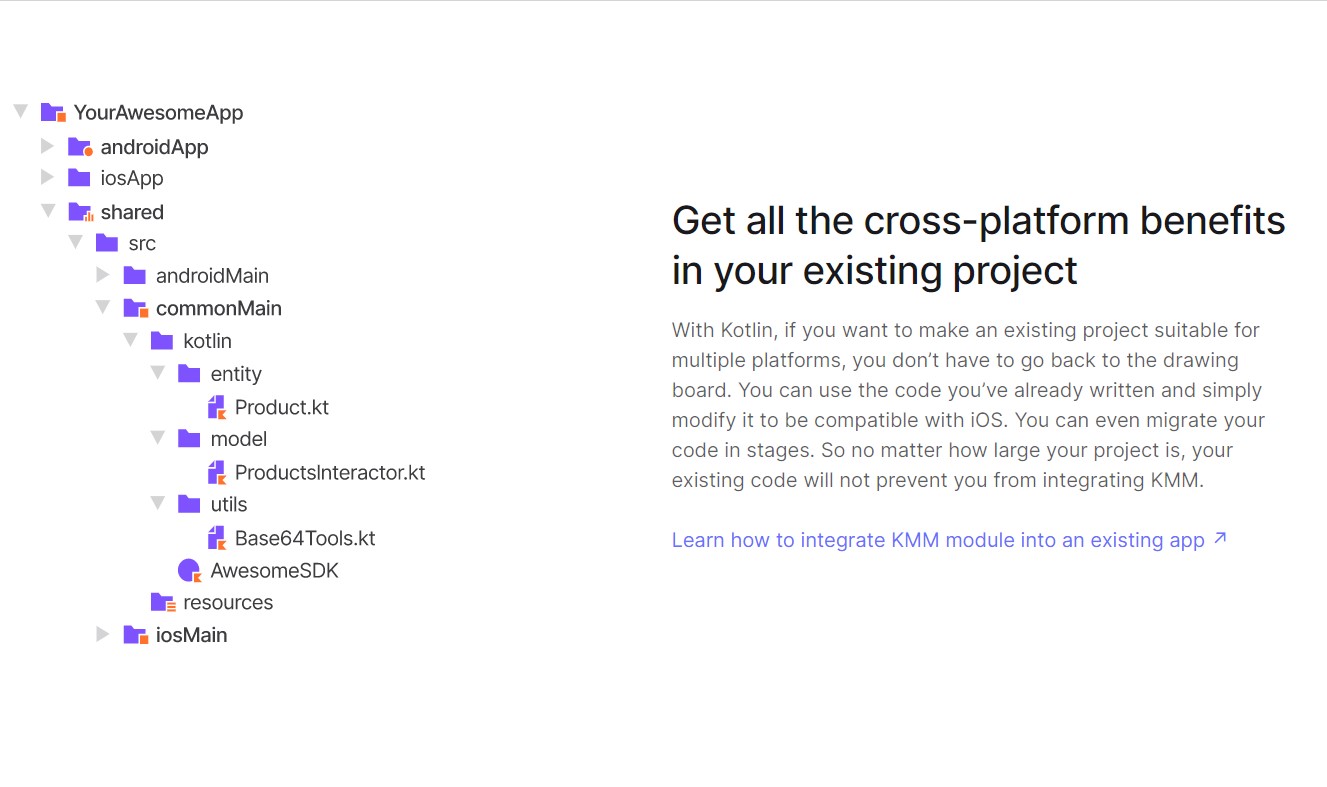Click the external-link arrow after the KMM link
Screen dimensions: 1327x787
tap(1219, 538)
